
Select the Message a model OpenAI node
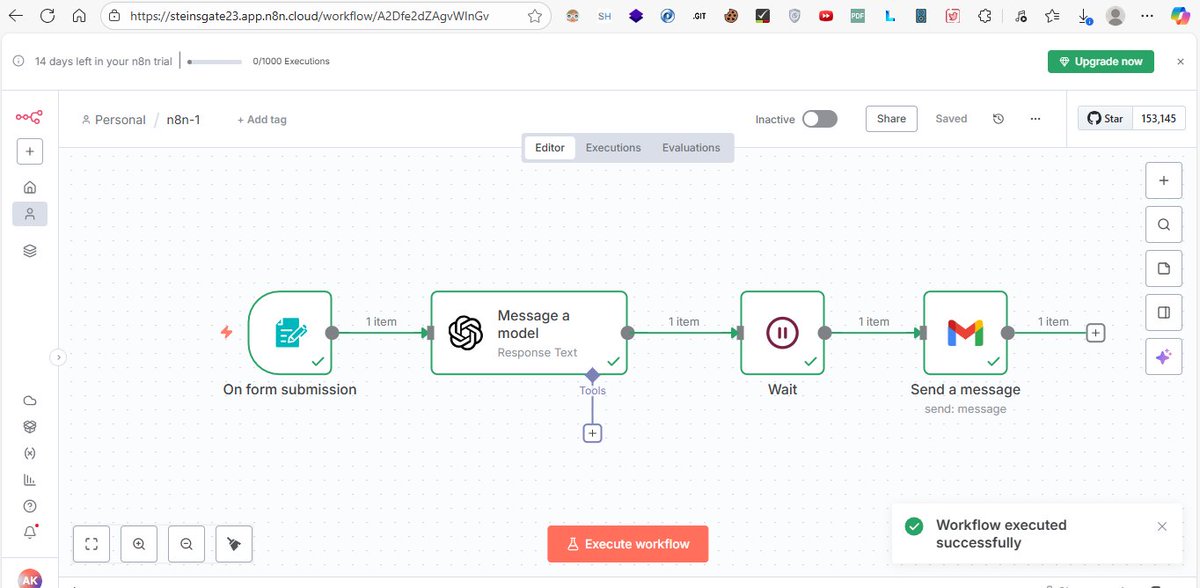[x=529, y=333]
